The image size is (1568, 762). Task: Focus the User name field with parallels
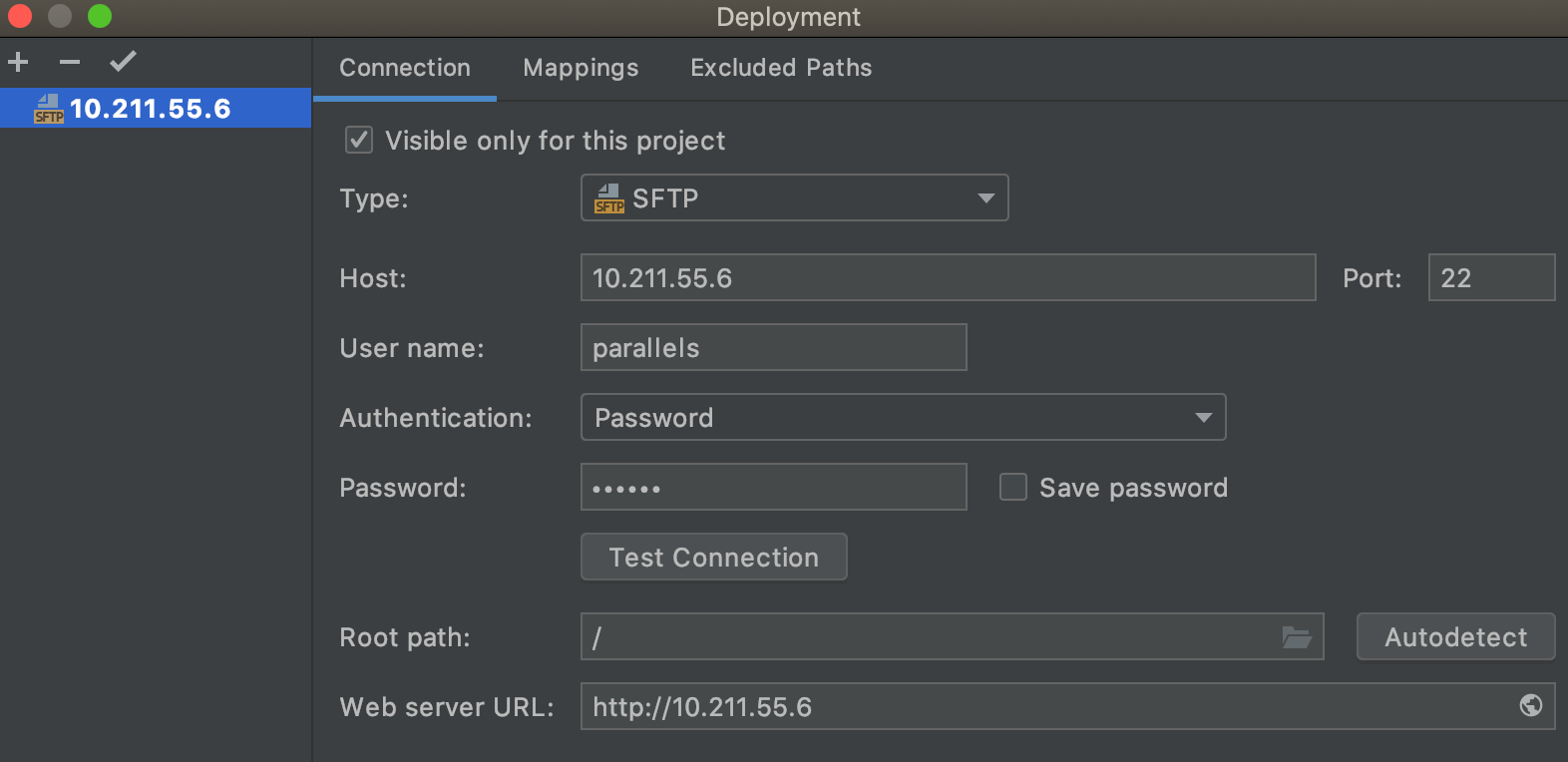[x=773, y=347]
